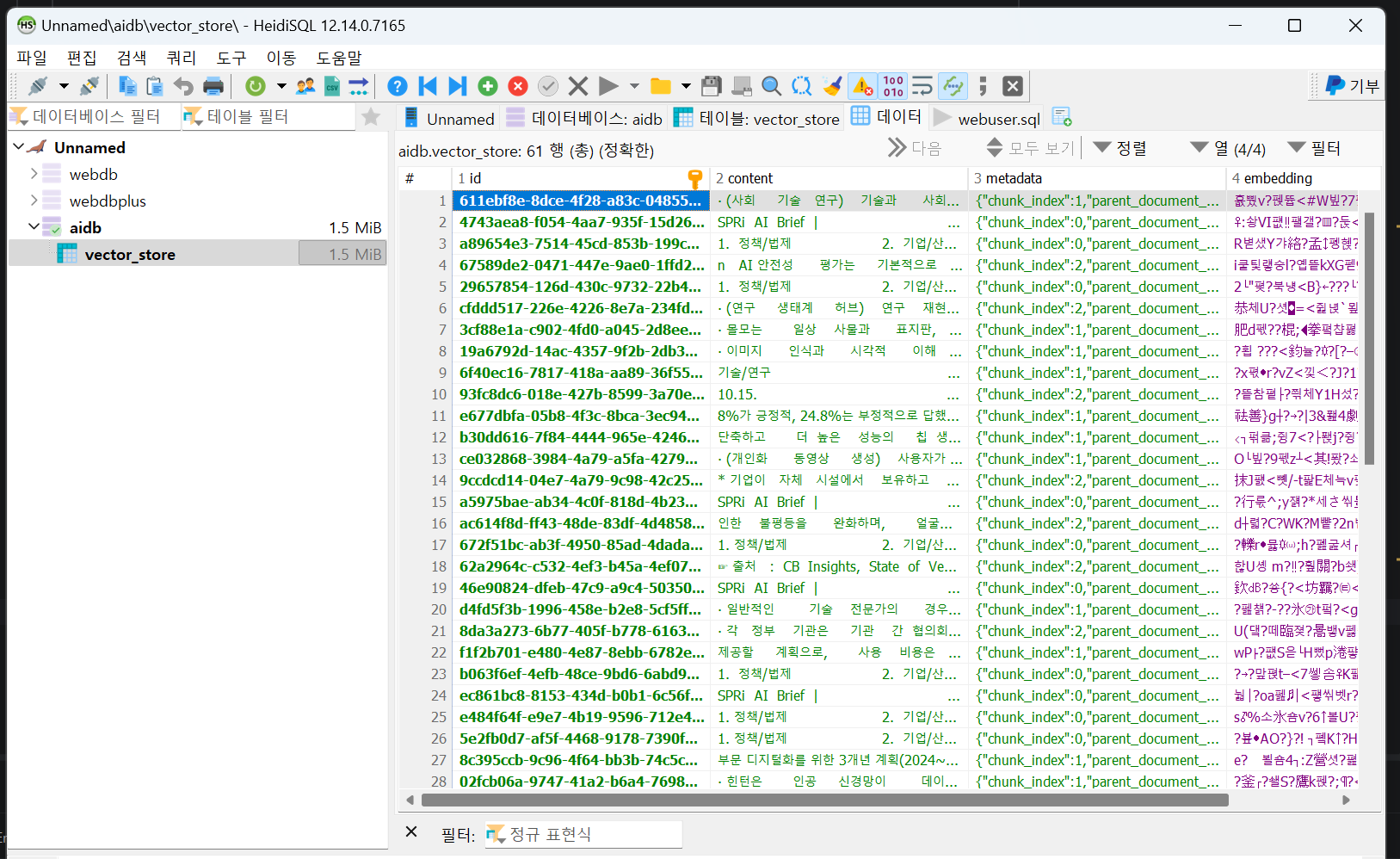Open the user manager icon
Viewport: 1400px width, 859px height.
pos(305,86)
